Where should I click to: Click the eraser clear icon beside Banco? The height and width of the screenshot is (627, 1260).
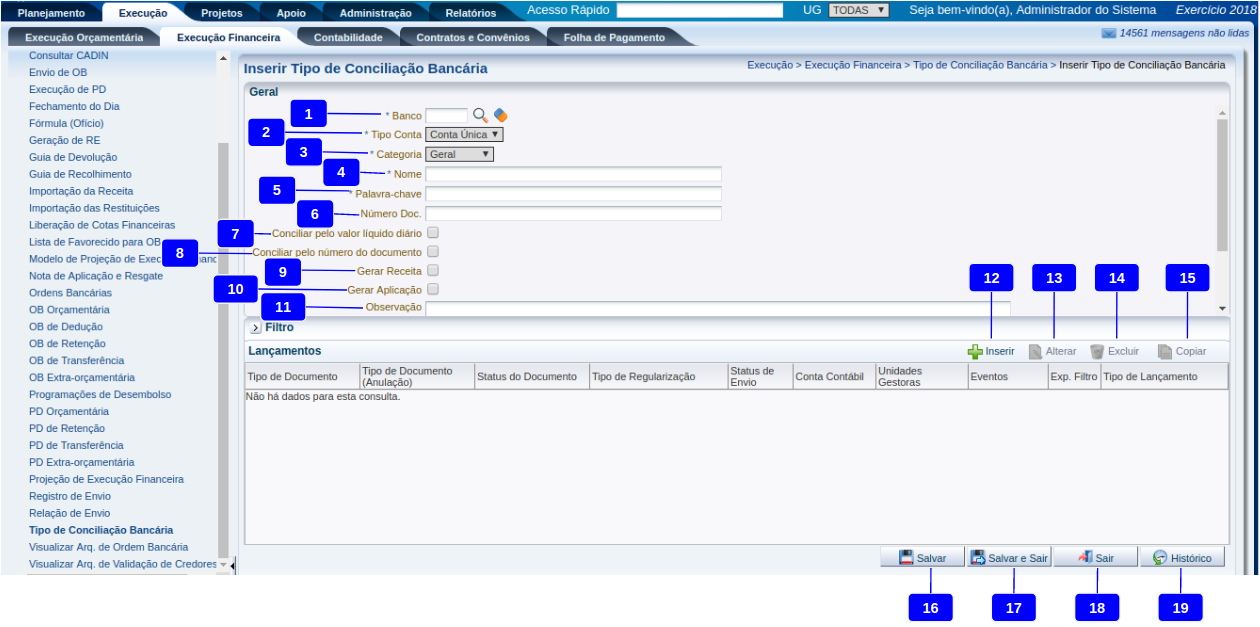click(x=501, y=115)
